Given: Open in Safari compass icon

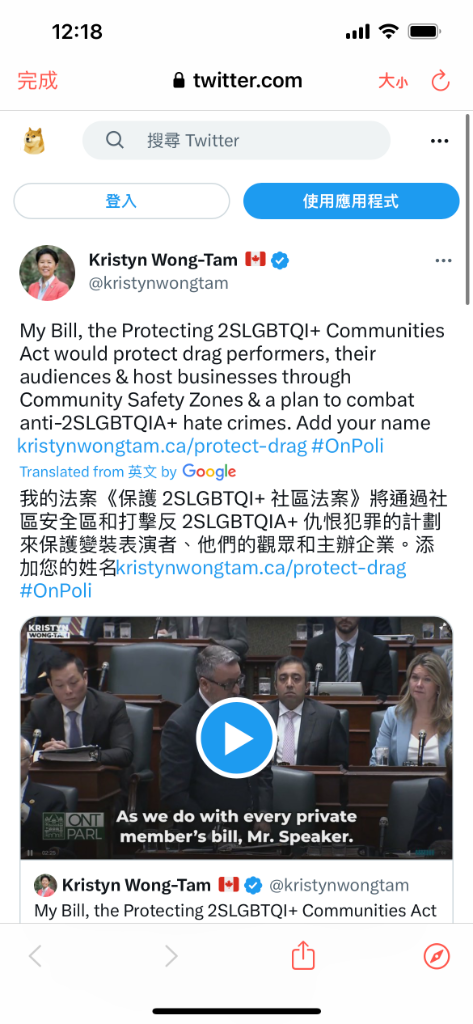Looking at the screenshot, I should (436, 957).
